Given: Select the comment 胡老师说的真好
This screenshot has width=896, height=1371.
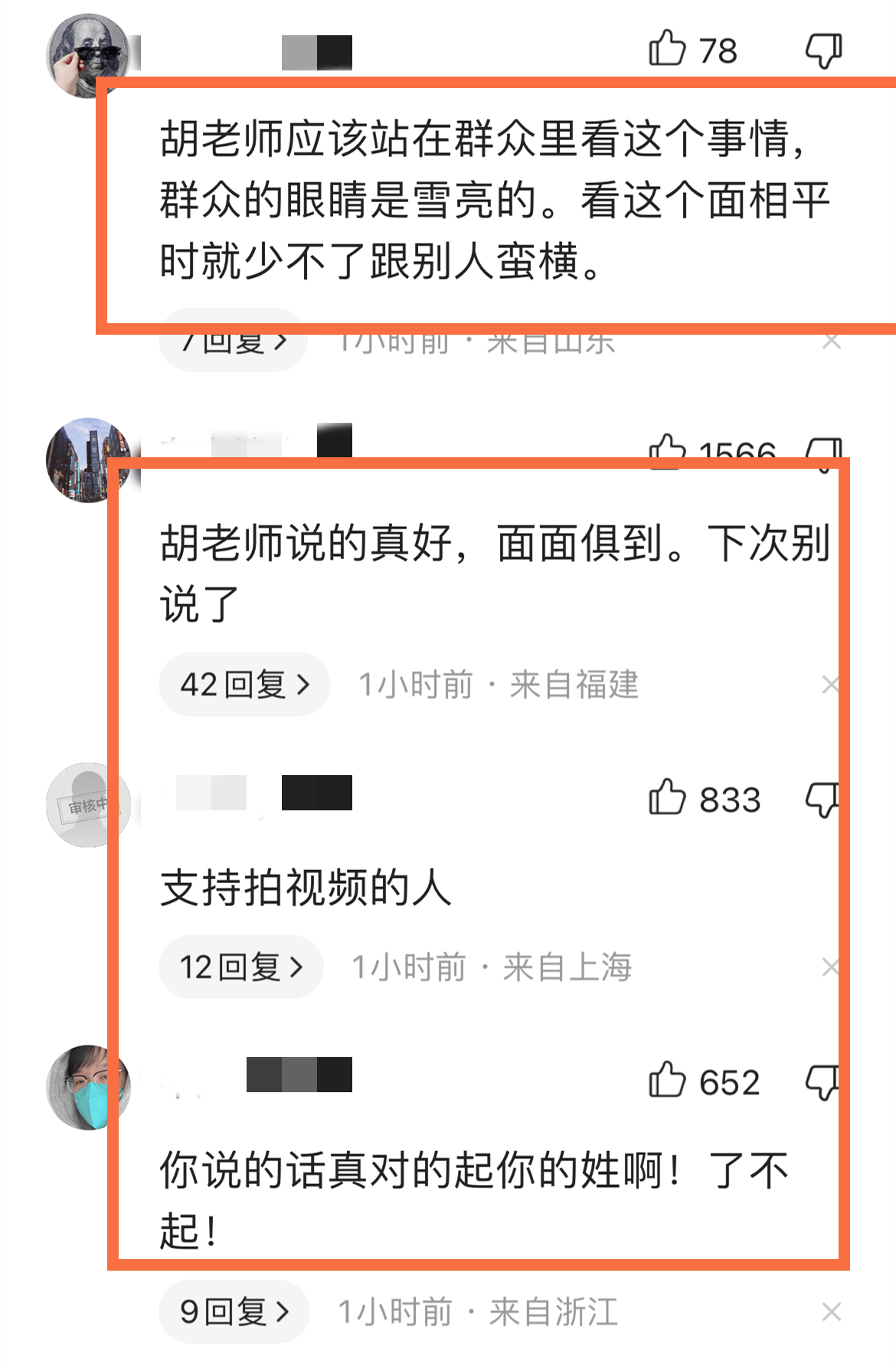Looking at the screenshot, I should pos(495,574).
